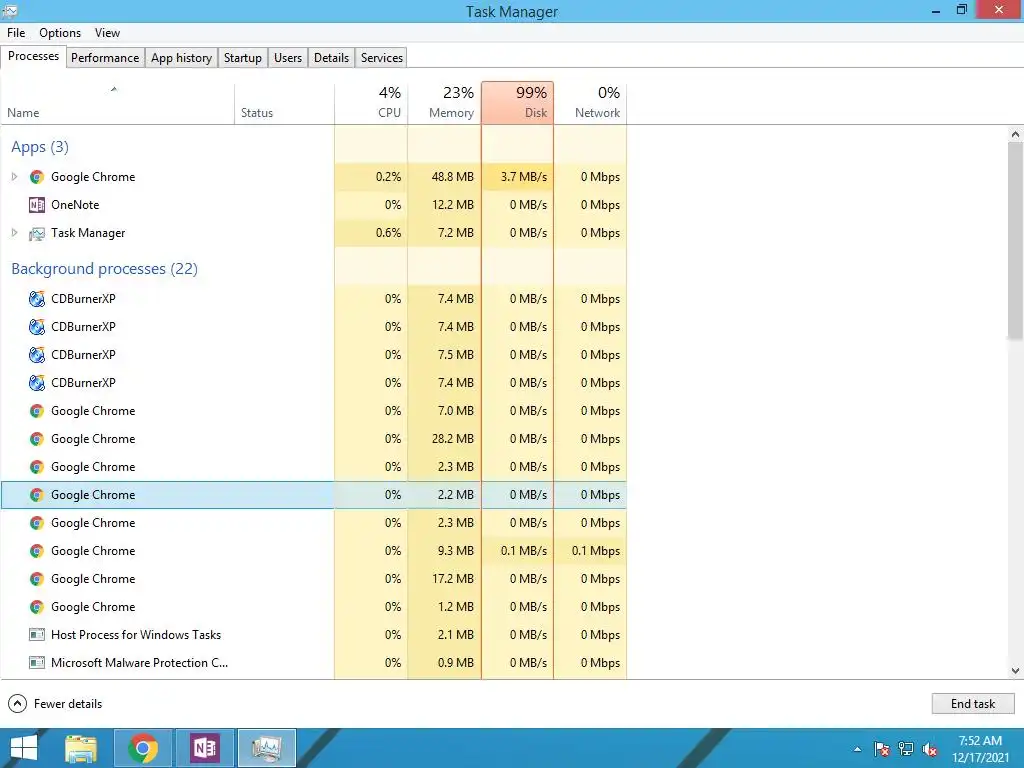
Task: Click the 0.9 MB memory value
Action: (455, 663)
